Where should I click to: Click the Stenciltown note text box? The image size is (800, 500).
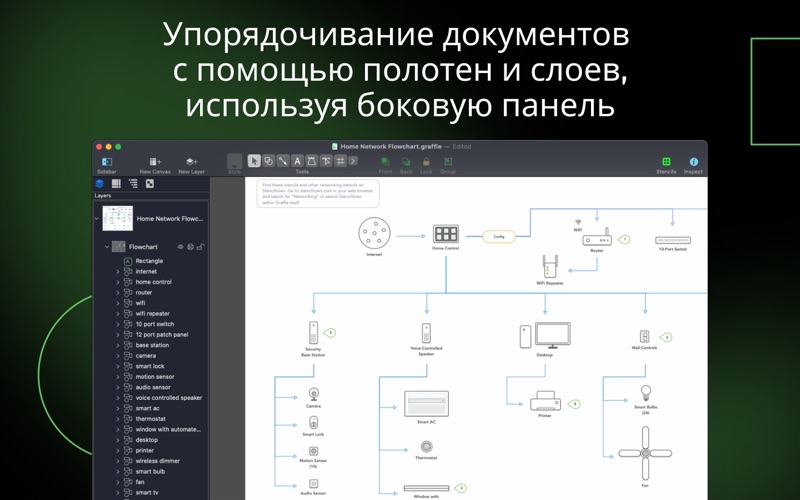pos(318,194)
